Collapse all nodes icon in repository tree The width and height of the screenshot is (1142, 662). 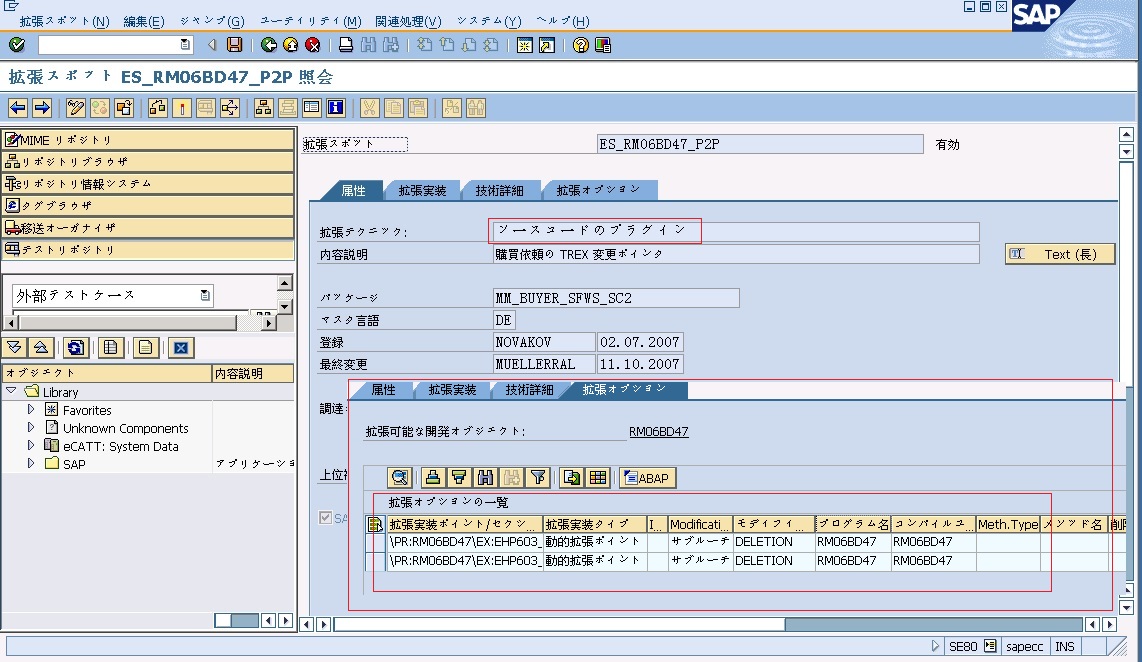click(x=41, y=347)
